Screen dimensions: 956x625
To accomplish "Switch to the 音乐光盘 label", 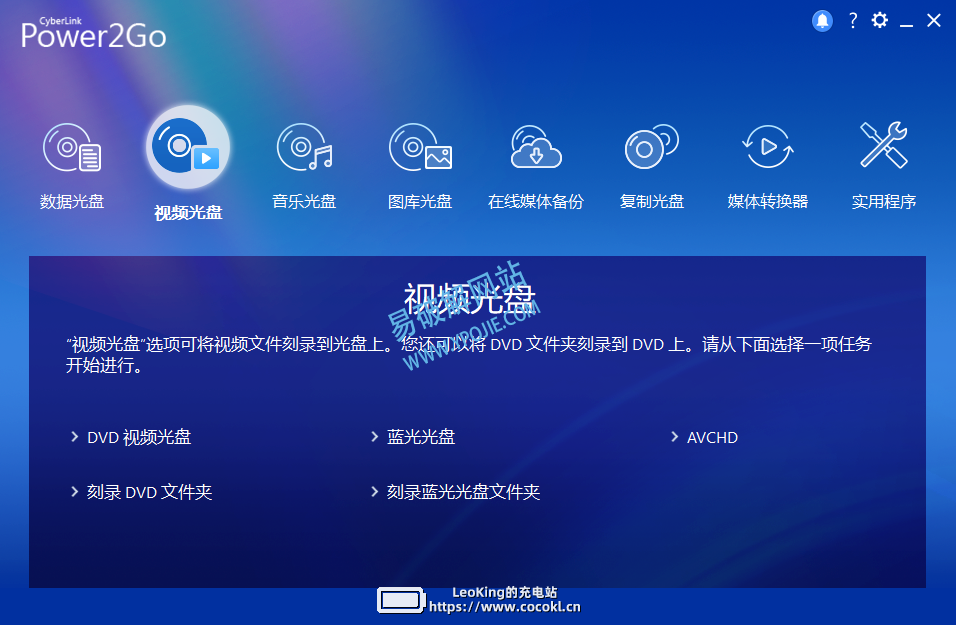I will [x=304, y=201].
